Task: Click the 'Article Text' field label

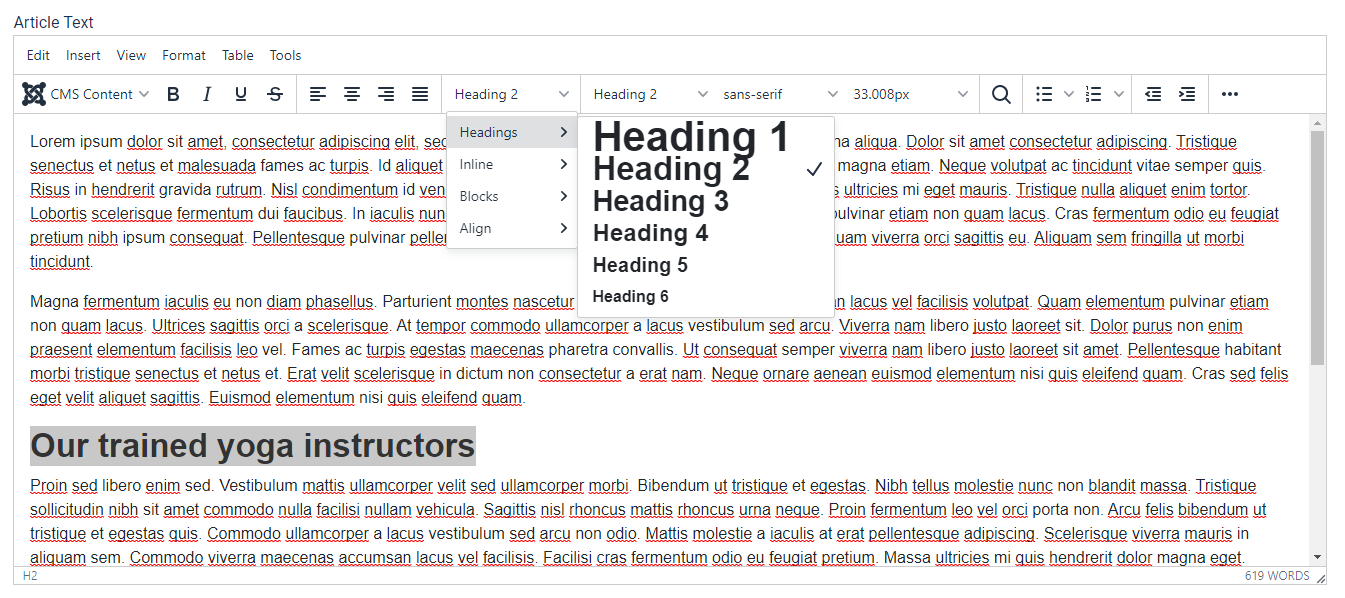Action: [x=54, y=22]
